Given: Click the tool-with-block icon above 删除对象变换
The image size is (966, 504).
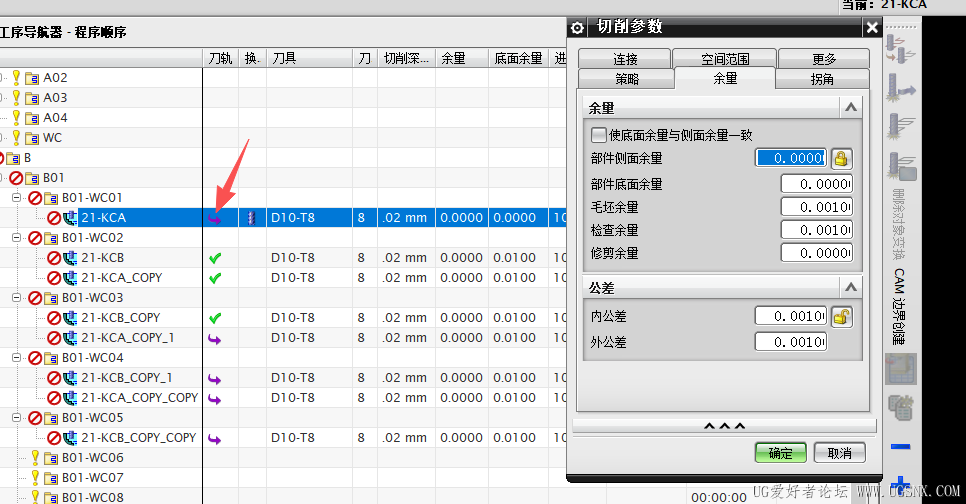Looking at the screenshot, I should (x=901, y=166).
